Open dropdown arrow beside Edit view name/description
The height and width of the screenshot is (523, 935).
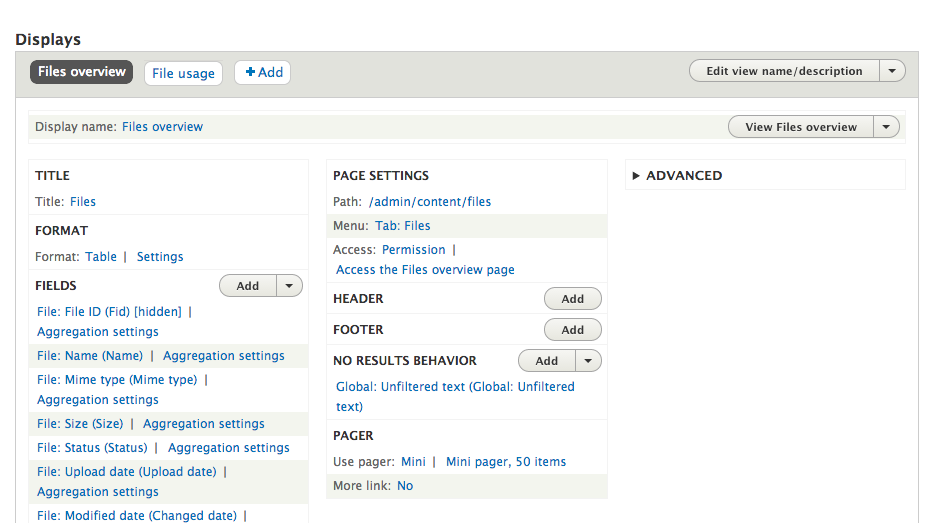892,71
